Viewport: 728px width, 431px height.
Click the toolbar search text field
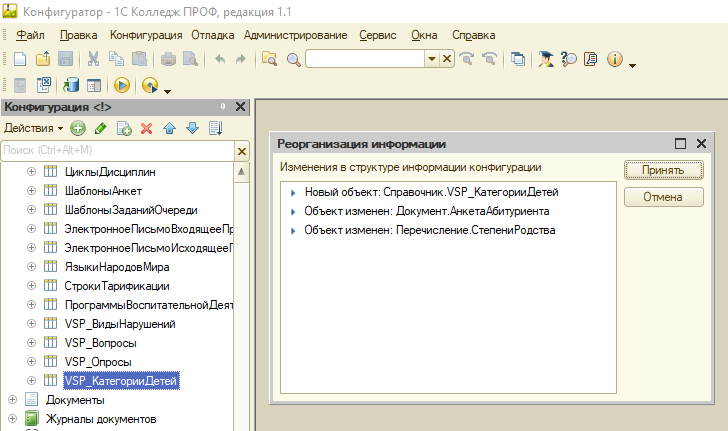(x=365, y=59)
